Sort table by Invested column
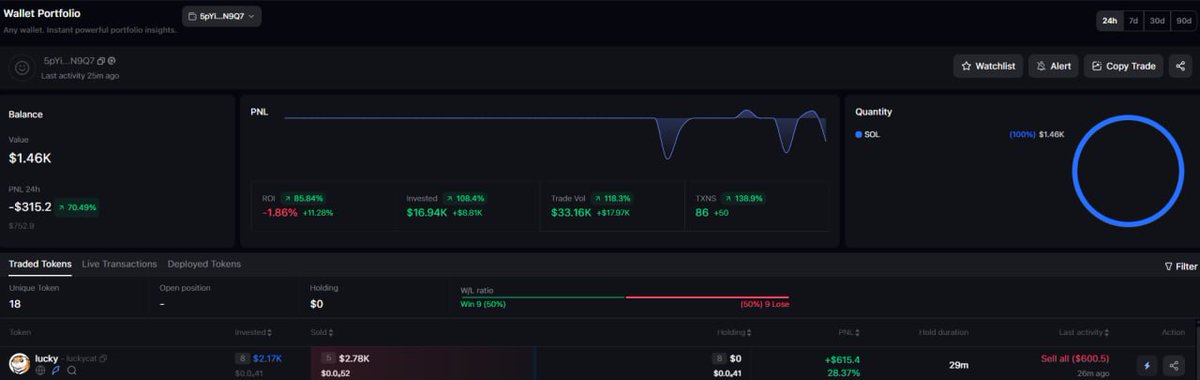The height and width of the screenshot is (380, 1200). (x=253, y=332)
